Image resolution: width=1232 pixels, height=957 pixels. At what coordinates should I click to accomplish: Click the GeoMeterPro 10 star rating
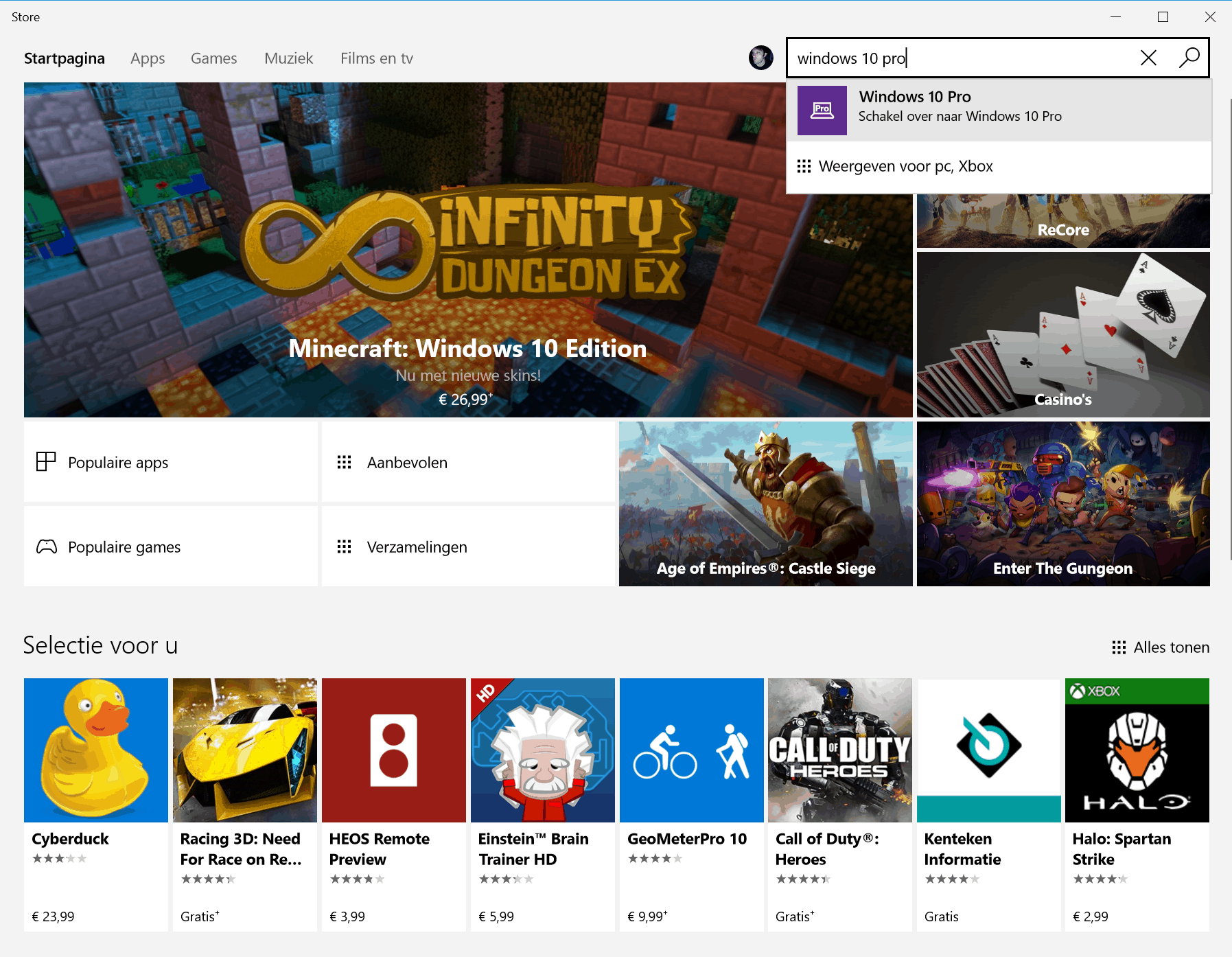[x=655, y=858]
